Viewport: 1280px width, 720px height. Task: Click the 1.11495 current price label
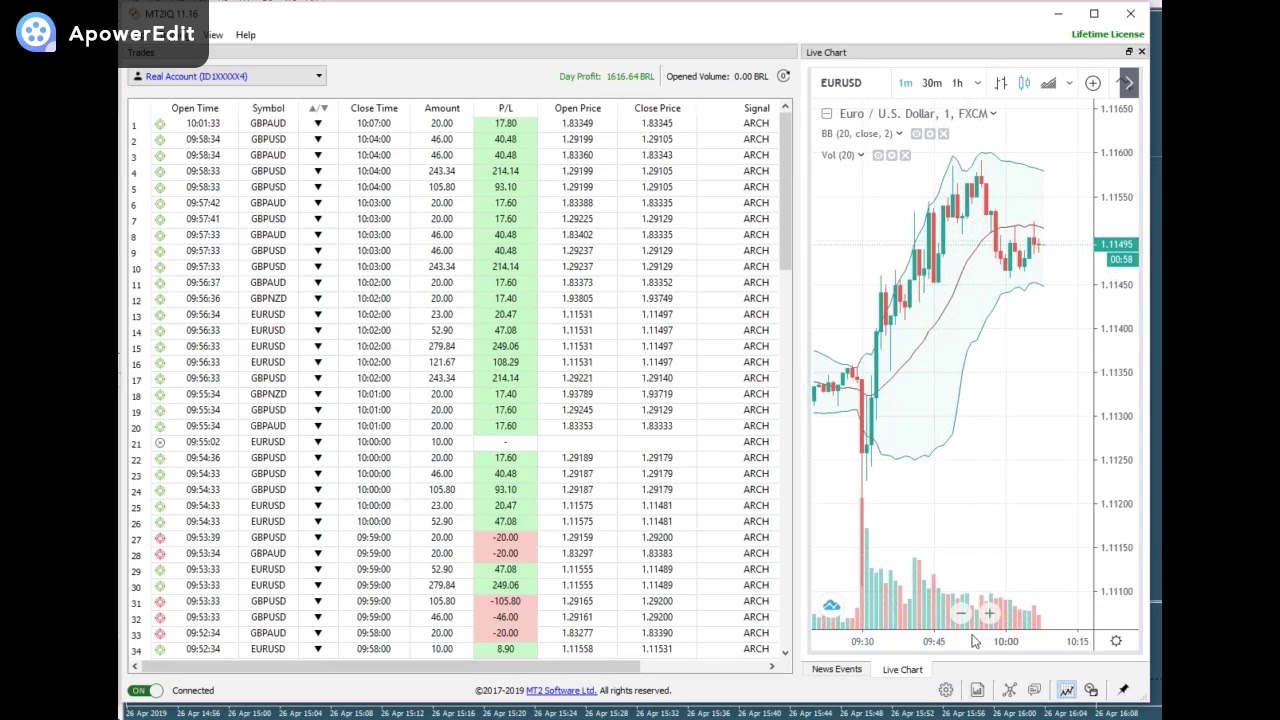(1117, 244)
